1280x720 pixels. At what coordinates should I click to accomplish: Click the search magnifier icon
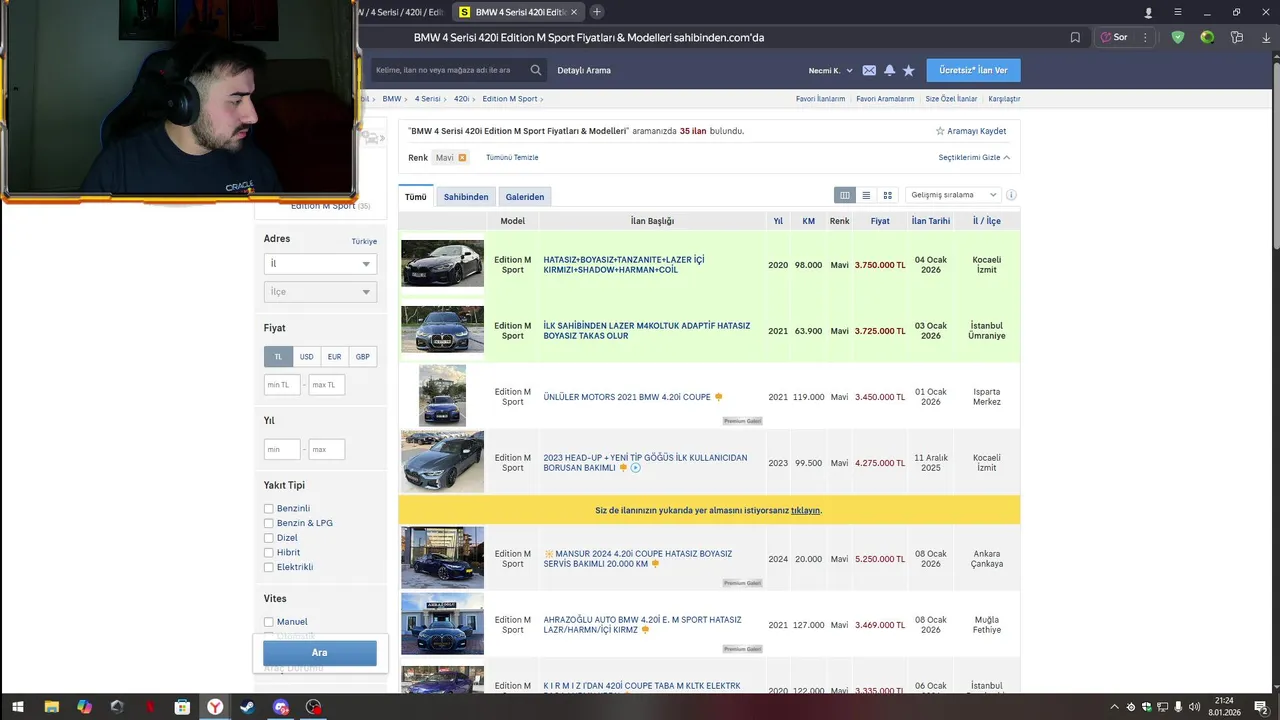536,70
